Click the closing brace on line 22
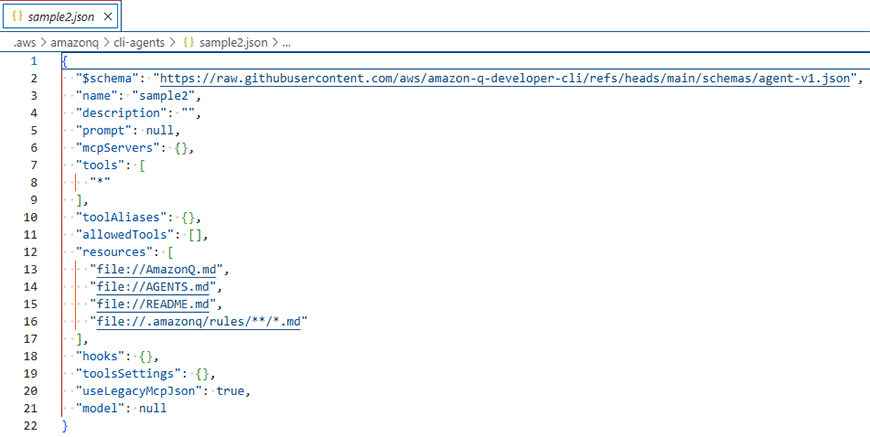The image size is (870, 437). click(x=65, y=426)
